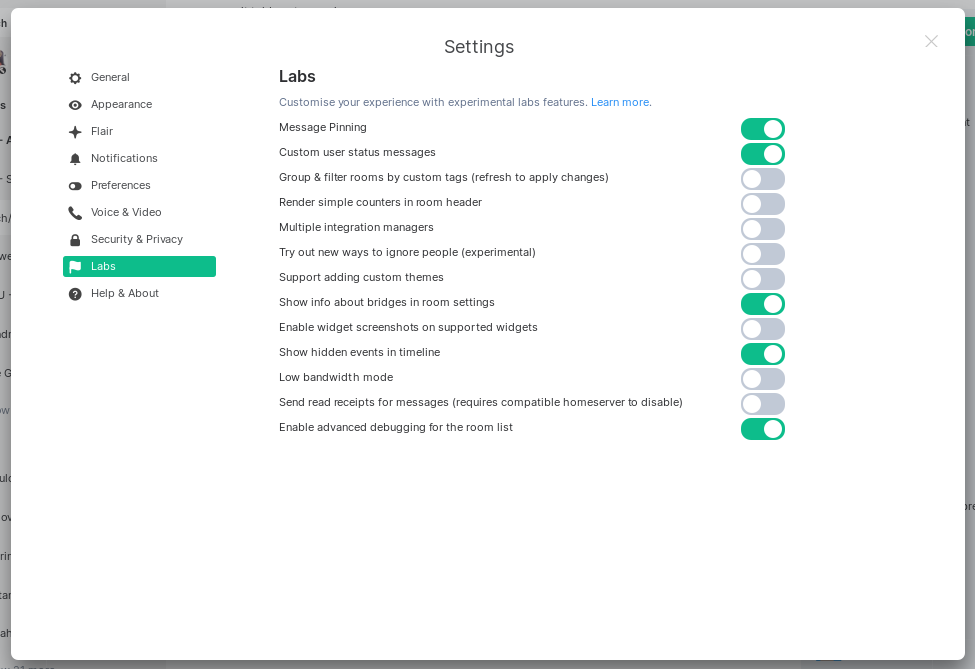Click the Preferences toggle icon

(x=75, y=186)
